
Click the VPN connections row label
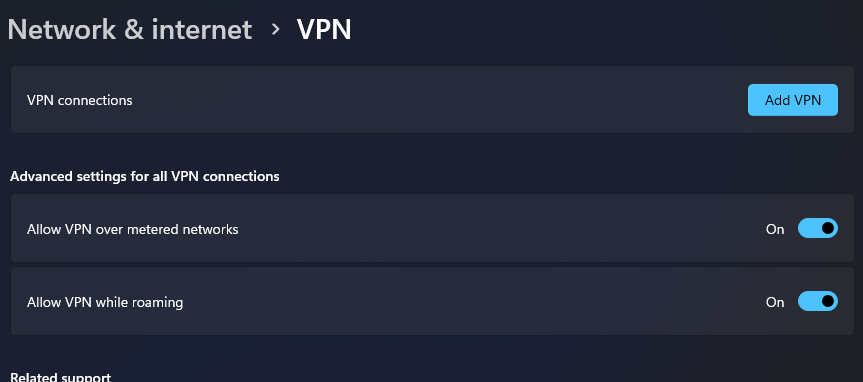coord(80,100)
